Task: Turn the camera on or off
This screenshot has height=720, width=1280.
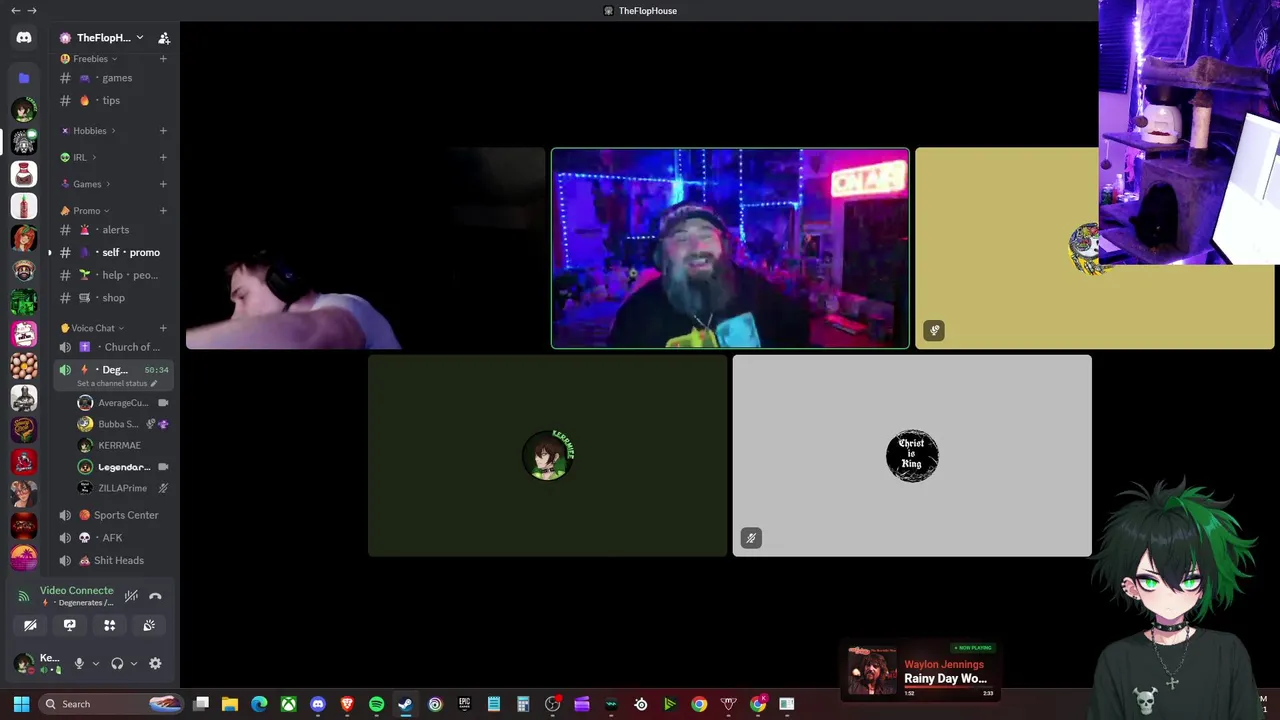Action: coord(30,625)
